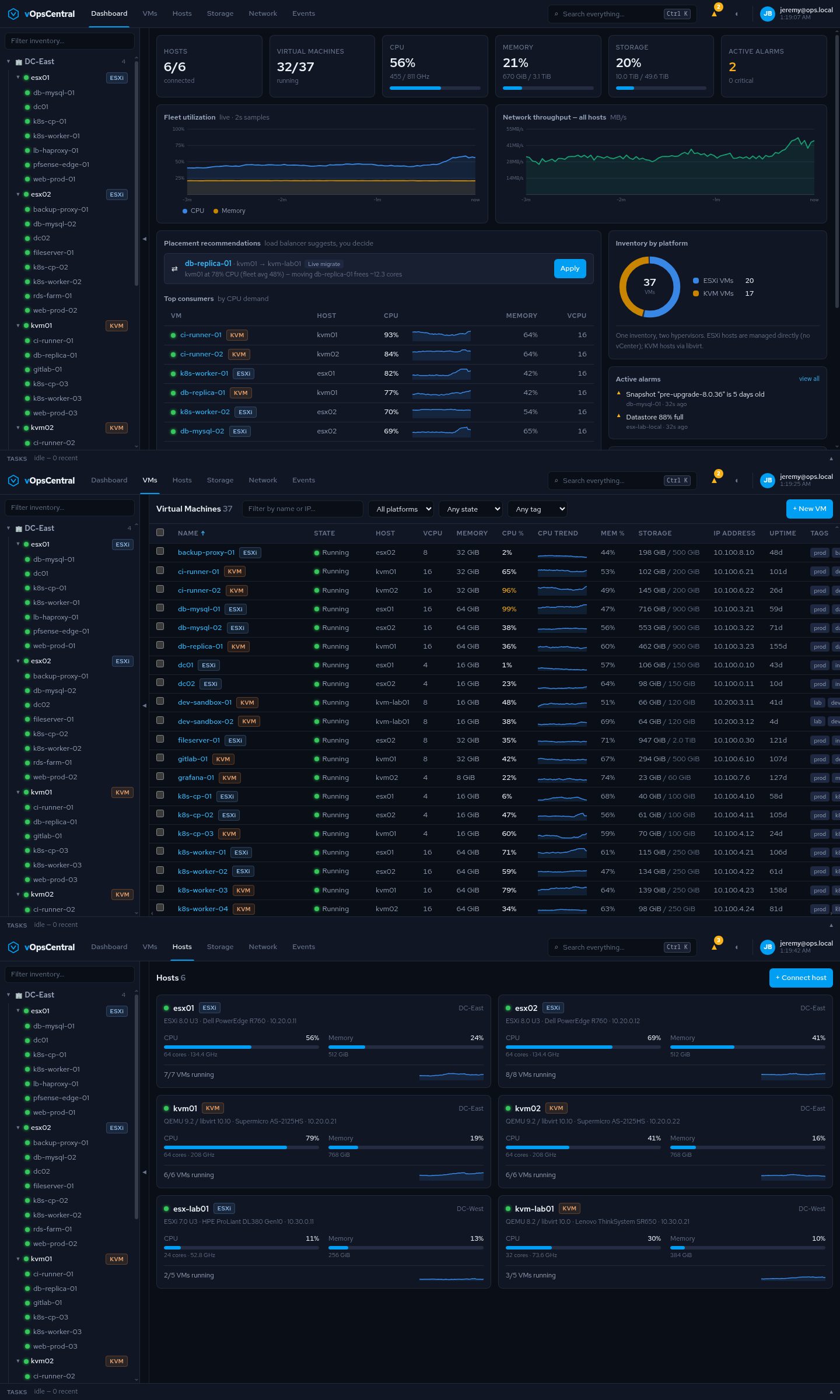Collapse esx02 tree node in Dashboard sidebar
840x1400 pixels.
18,194
